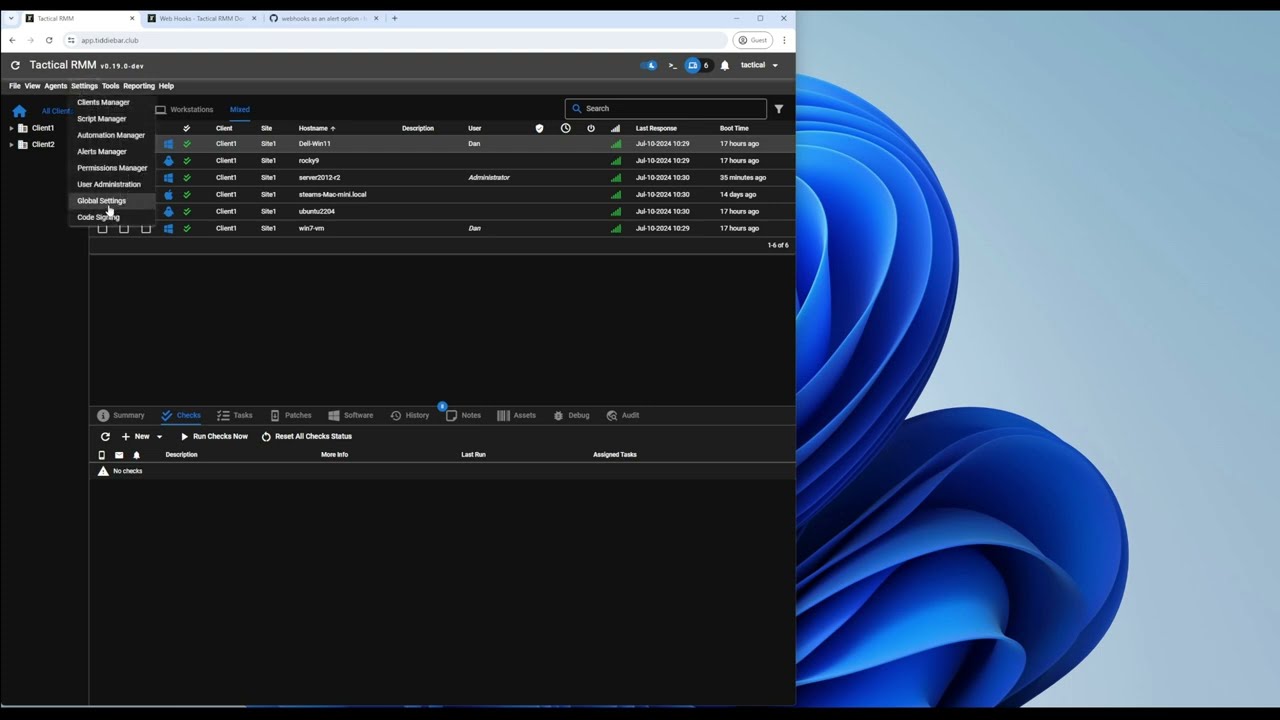
Task: Open the Notes tab
Action: 463,415
